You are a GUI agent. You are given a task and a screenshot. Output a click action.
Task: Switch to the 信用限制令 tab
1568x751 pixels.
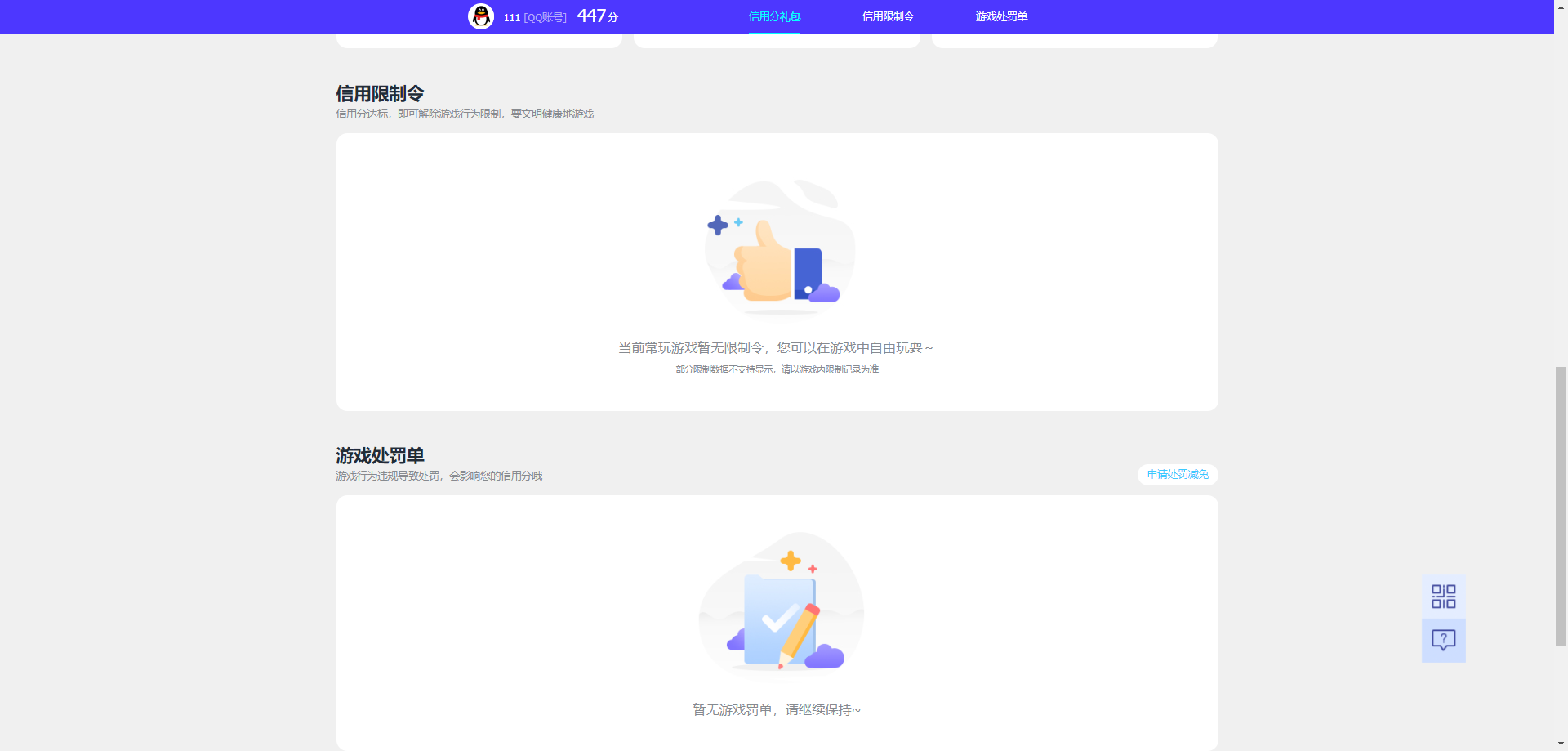(888, 16)
